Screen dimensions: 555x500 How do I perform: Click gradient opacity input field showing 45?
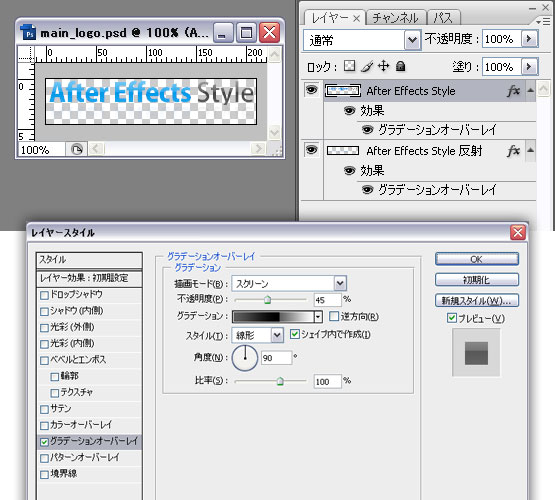(x=327, y=300)
